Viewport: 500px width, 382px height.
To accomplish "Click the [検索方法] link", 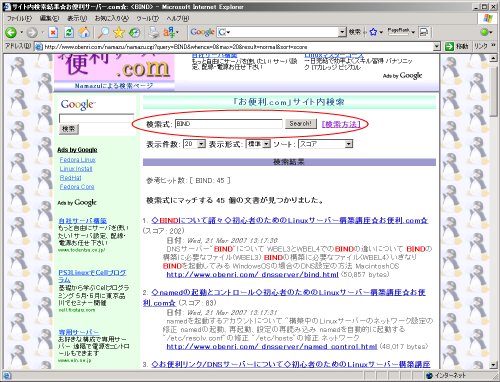I will point(341,124).
